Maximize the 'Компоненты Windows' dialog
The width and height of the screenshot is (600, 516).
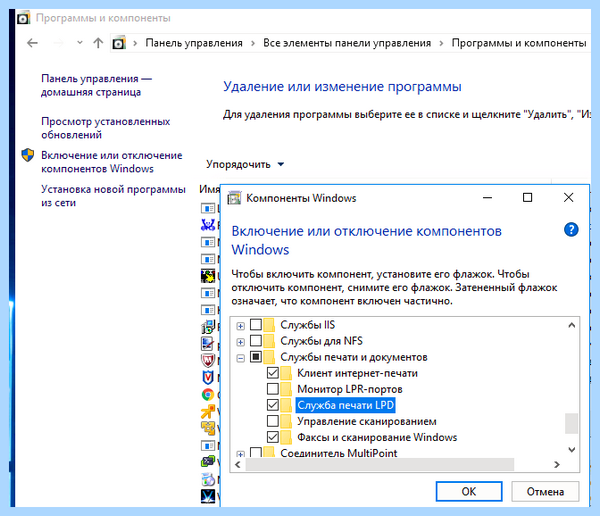527,198
